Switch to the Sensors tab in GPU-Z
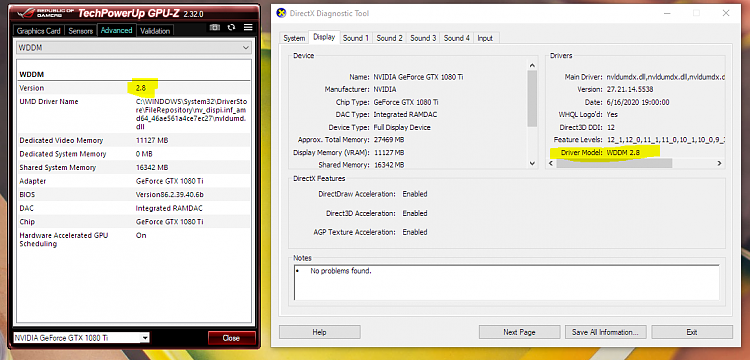The width and height of the screenshot is (750, 360). [x=80, y=31]
